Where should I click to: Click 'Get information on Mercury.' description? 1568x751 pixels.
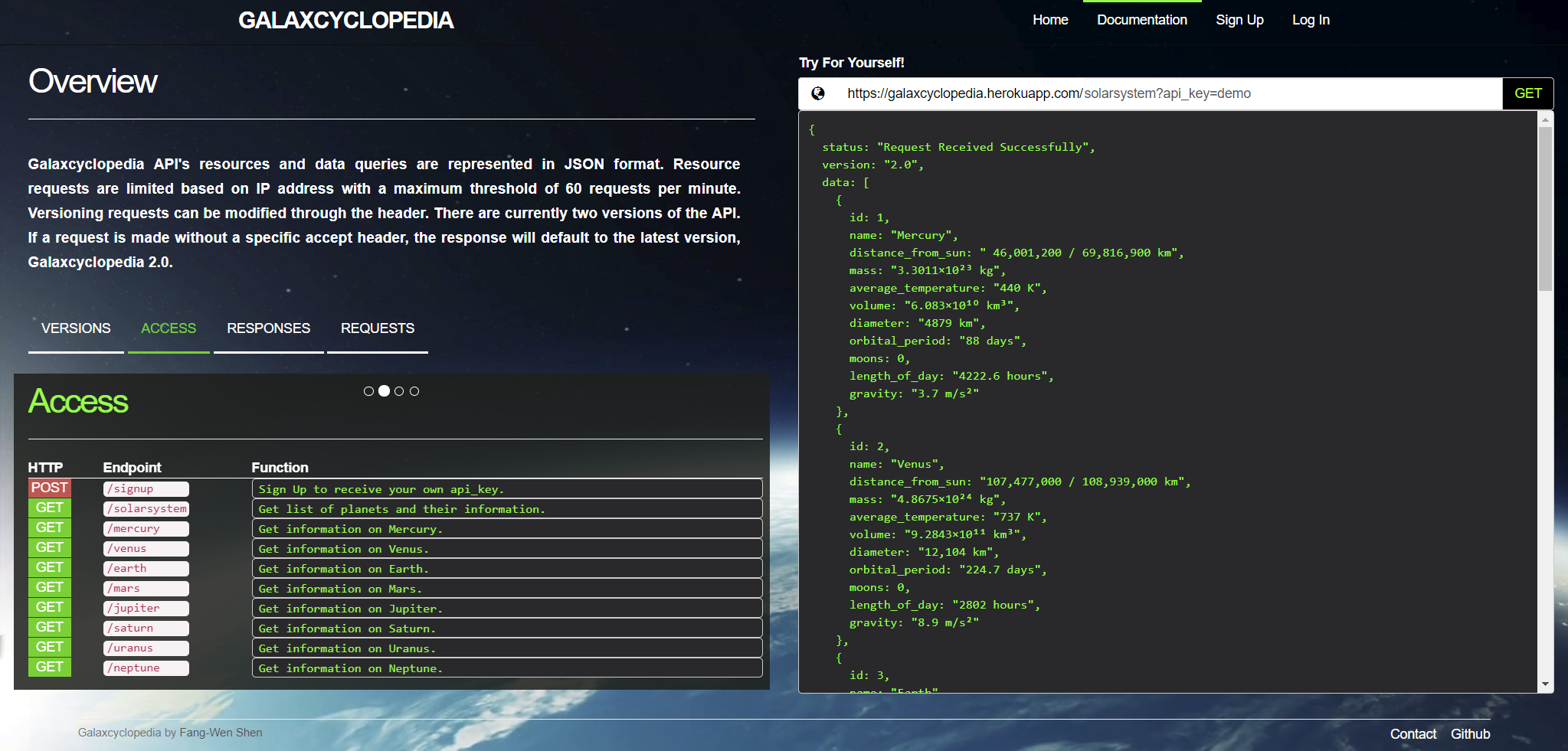coord(507,529)
